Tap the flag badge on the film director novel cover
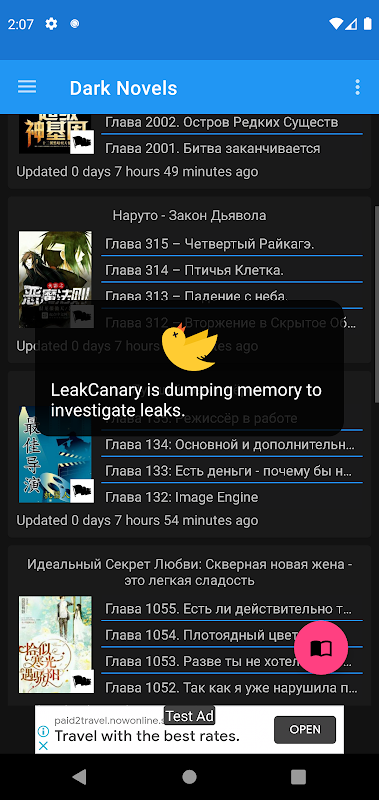379x800 pixels. [82, 491]
